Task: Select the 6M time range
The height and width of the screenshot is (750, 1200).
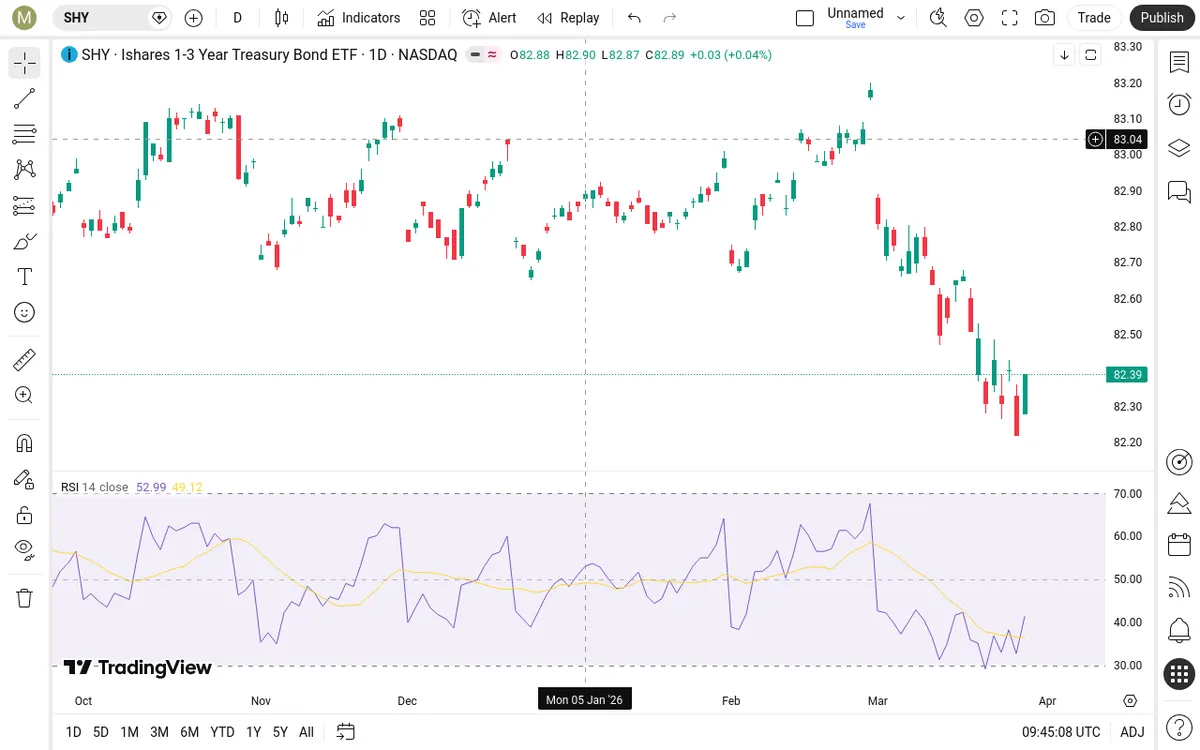Action: (189, 732)
